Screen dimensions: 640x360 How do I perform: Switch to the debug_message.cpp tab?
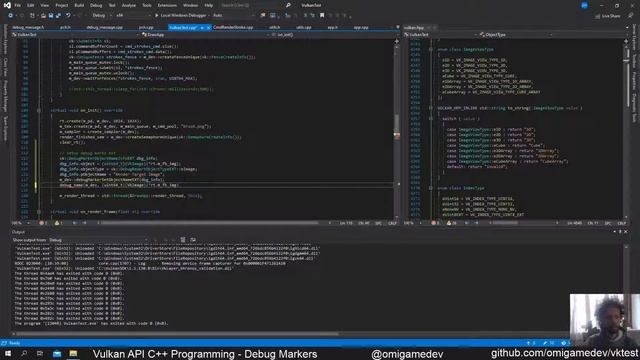(x=104, y=27)
